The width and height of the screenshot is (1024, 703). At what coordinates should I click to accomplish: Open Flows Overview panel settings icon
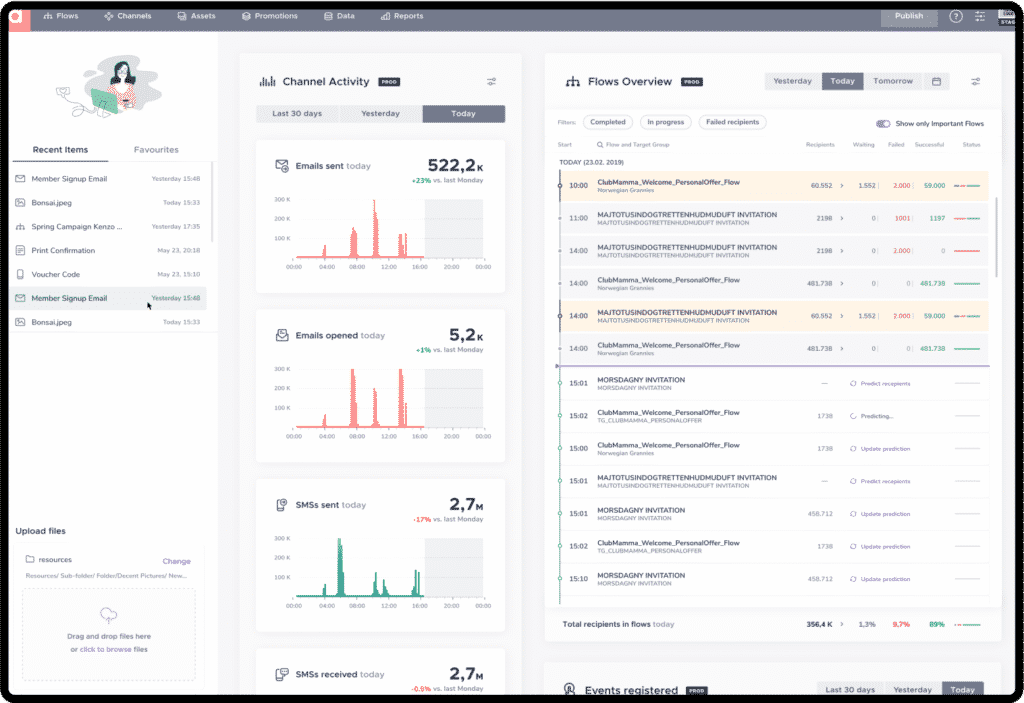[975, 82]
